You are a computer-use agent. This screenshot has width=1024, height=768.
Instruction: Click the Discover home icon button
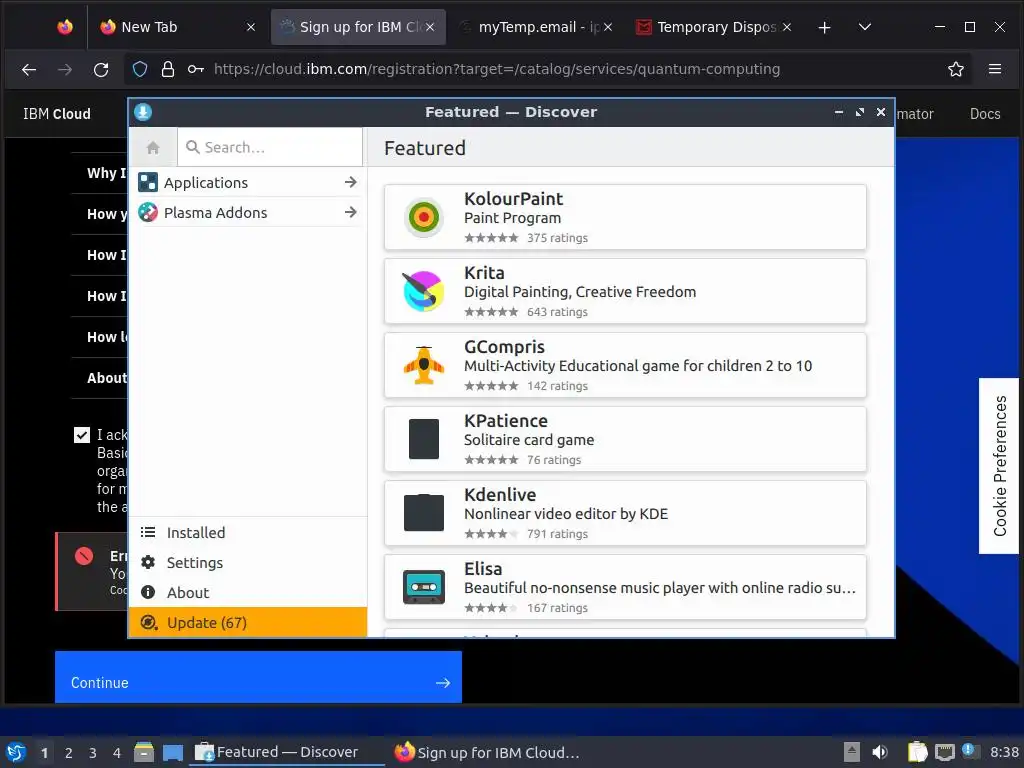pyautogui.click(x=153, y=148)
